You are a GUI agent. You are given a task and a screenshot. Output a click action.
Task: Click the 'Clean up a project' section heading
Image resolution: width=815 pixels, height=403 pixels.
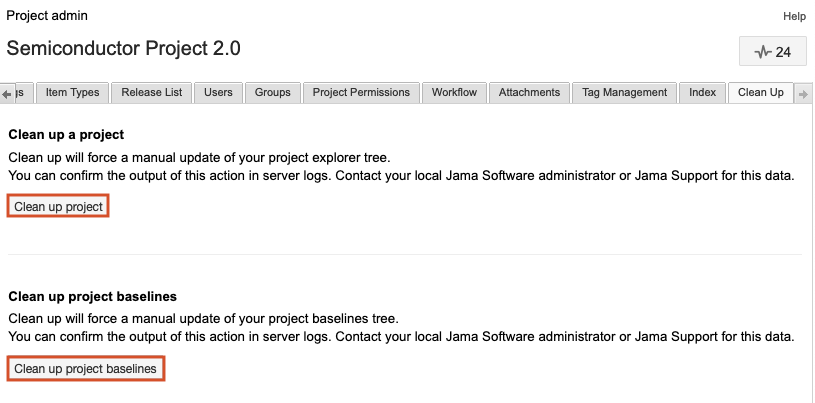pyautogui.click(x=66, y=134)
